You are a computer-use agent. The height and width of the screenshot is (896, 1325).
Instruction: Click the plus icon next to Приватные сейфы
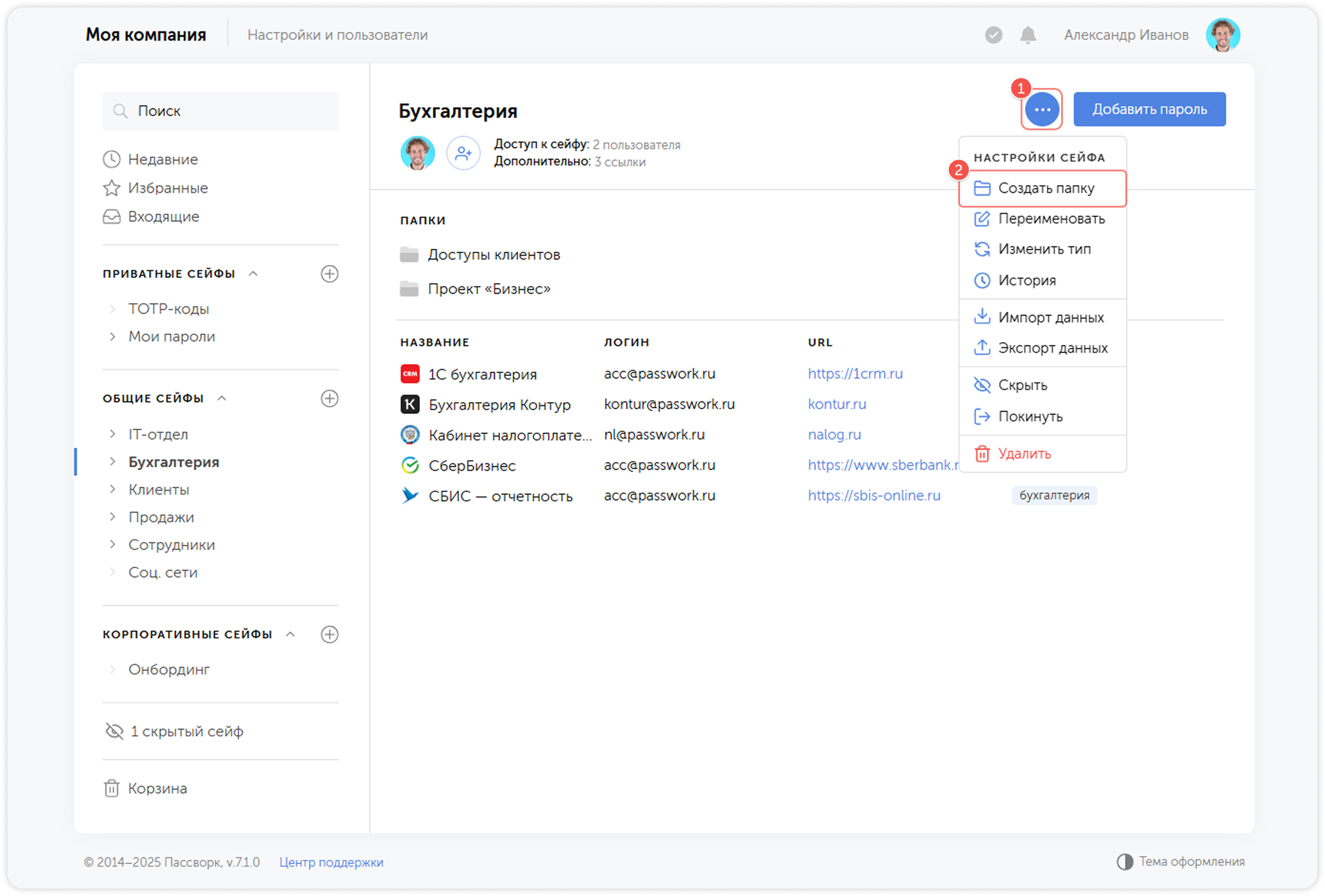click(330, 273)
